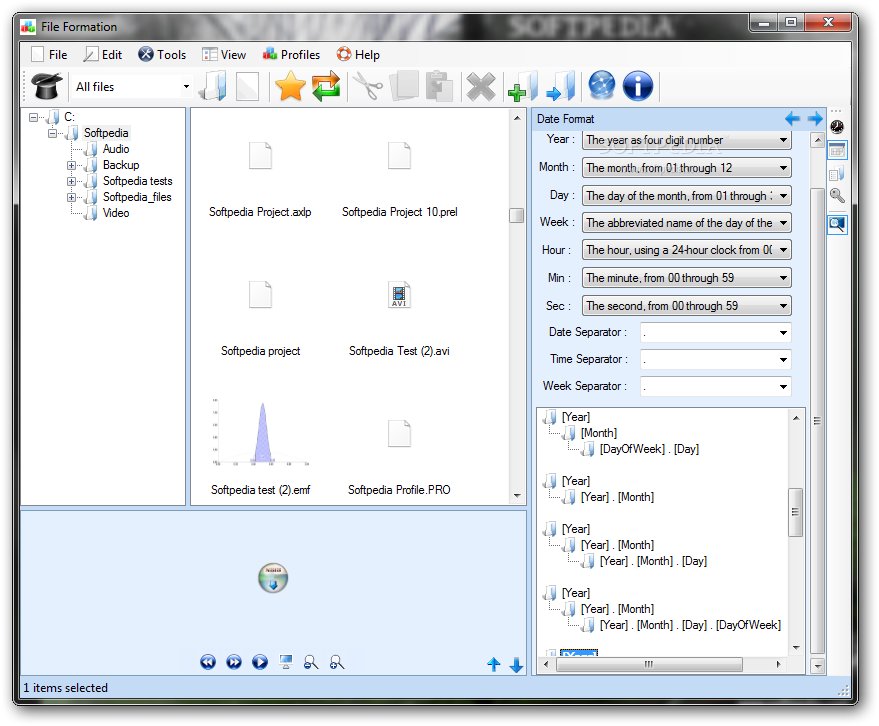Open the File menu
Image resolution: width=879 pixels, height=726 pixels.
49,54
